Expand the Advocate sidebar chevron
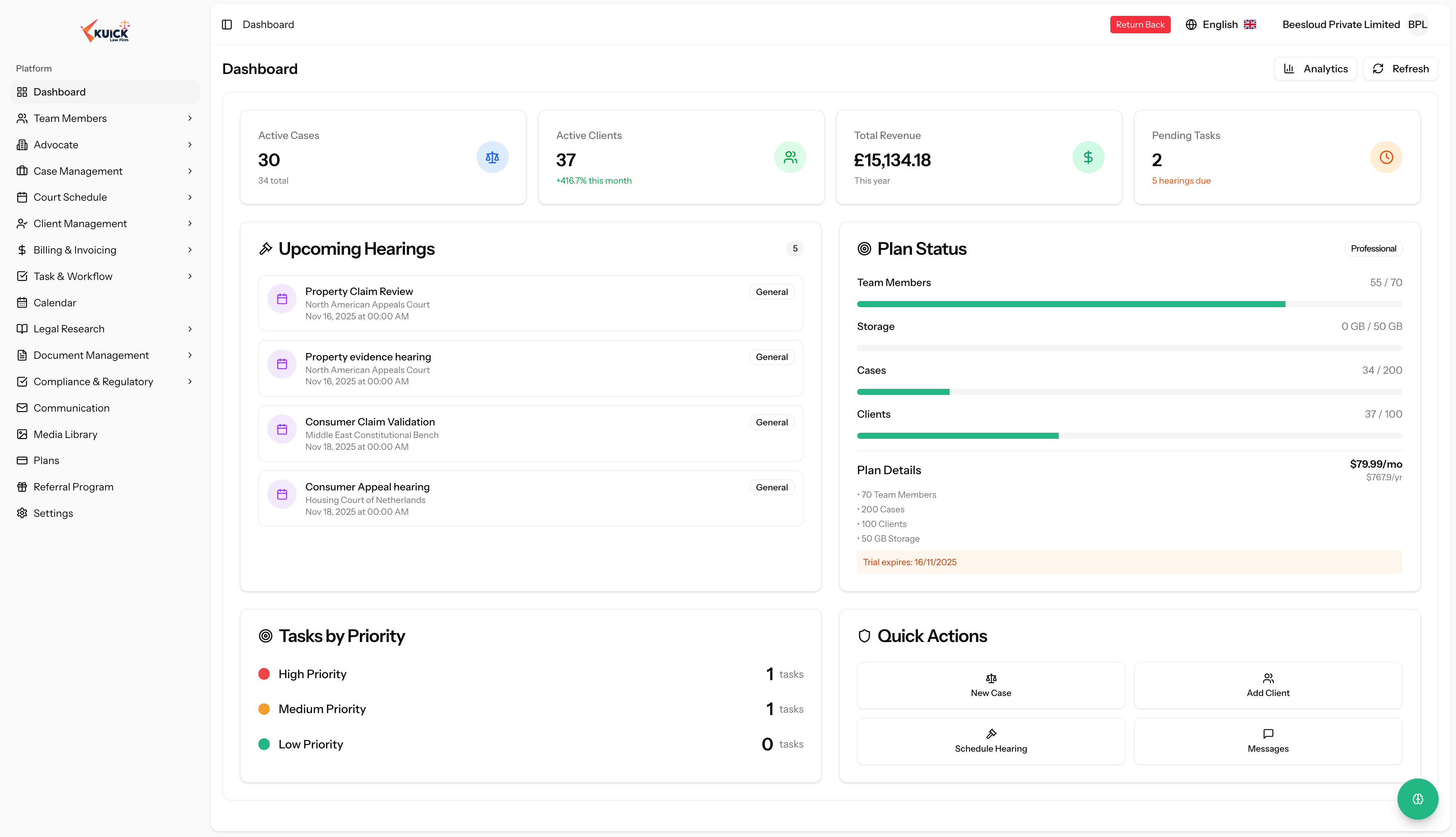 point(190,145)
